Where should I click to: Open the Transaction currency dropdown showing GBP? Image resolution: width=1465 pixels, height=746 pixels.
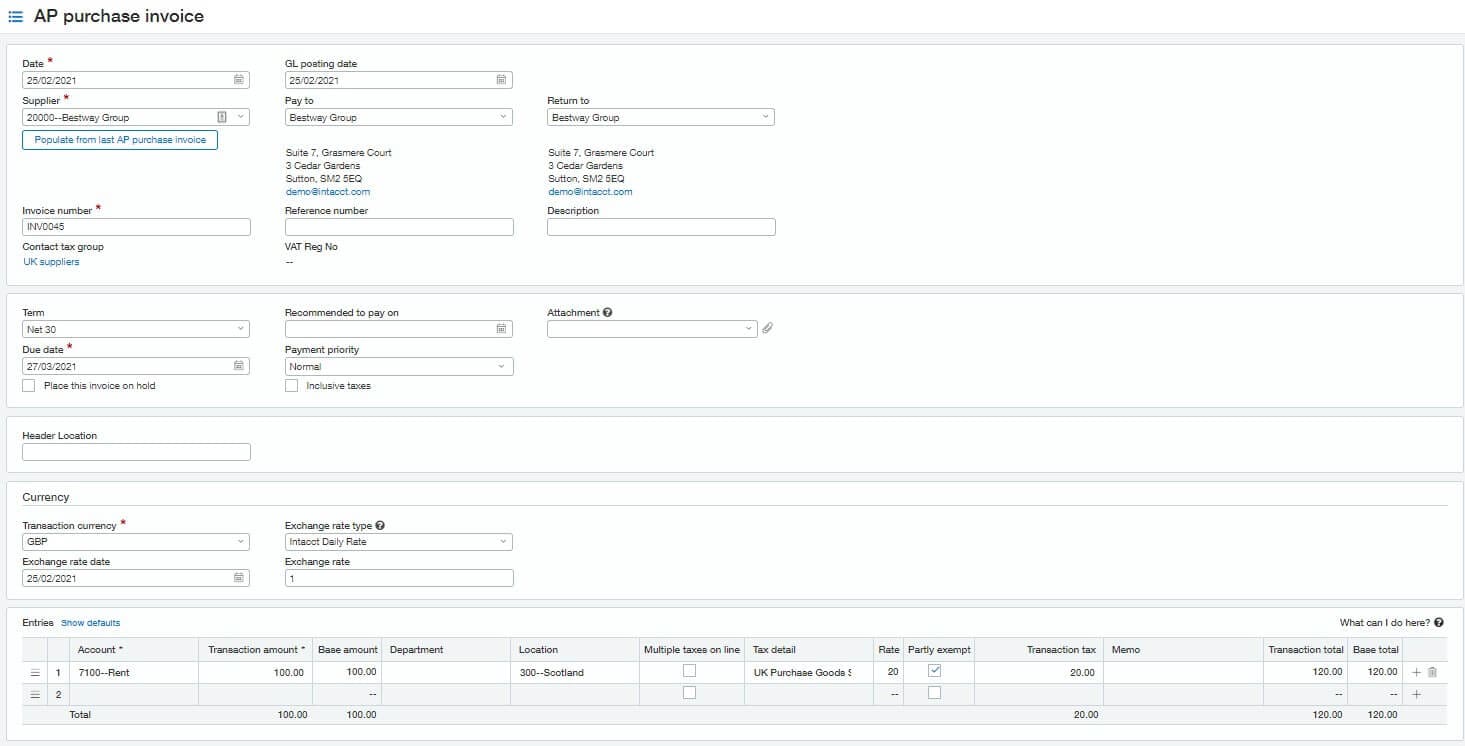pyautogui.click(x=136, y=542)
